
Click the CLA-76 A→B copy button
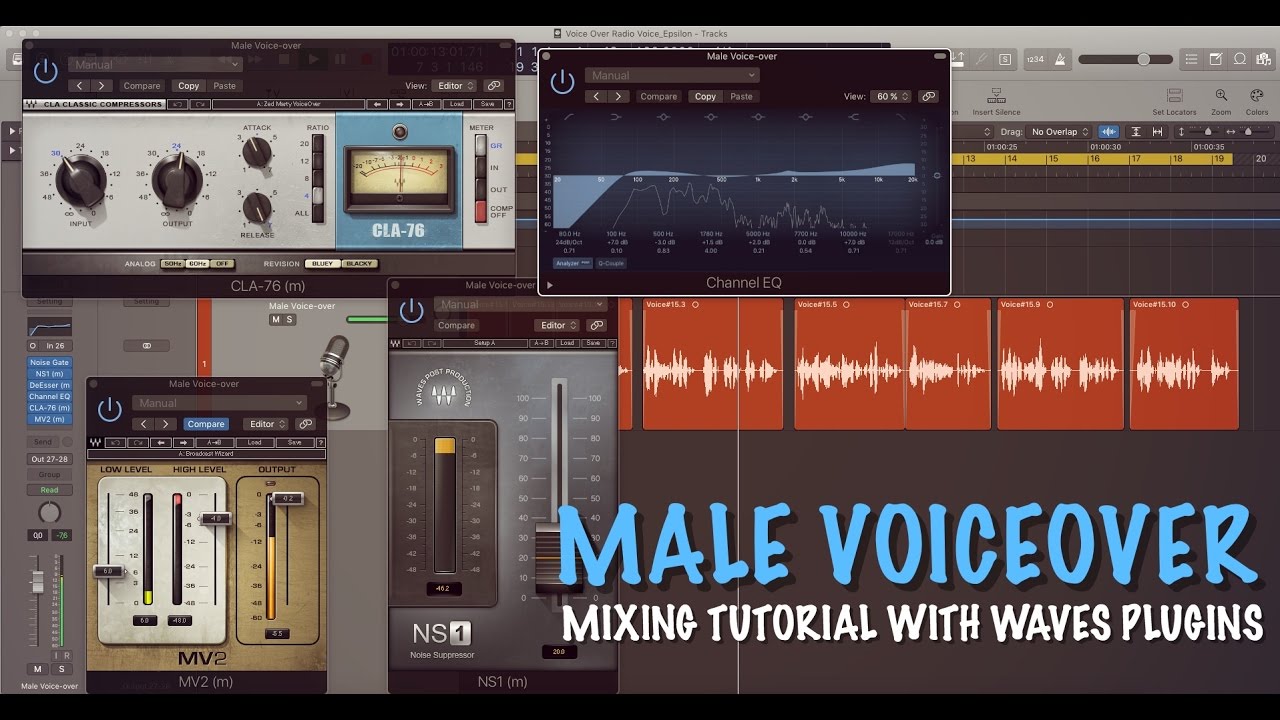tap(427, 104)
